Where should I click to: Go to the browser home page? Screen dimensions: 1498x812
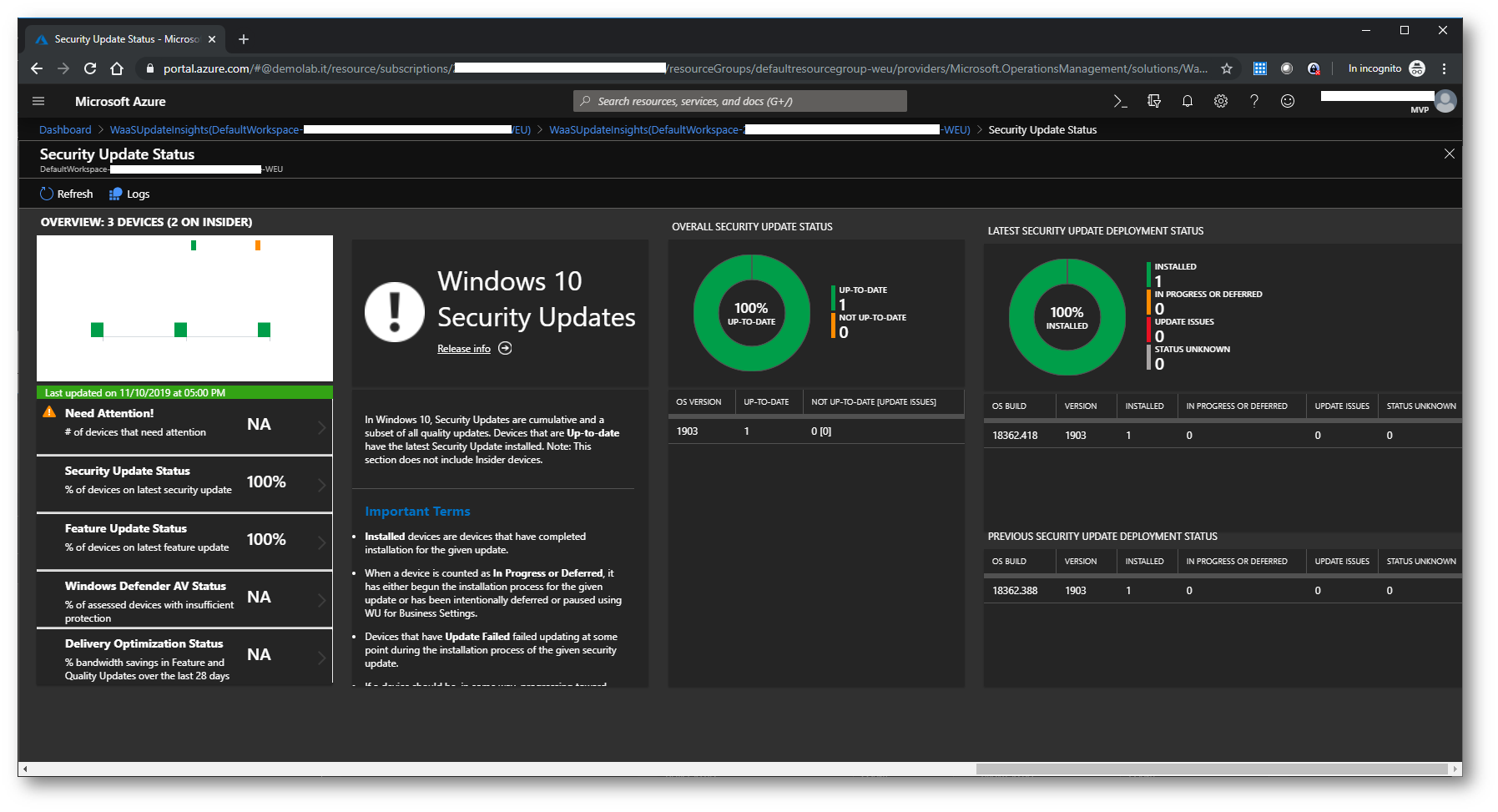click(117, 68)
